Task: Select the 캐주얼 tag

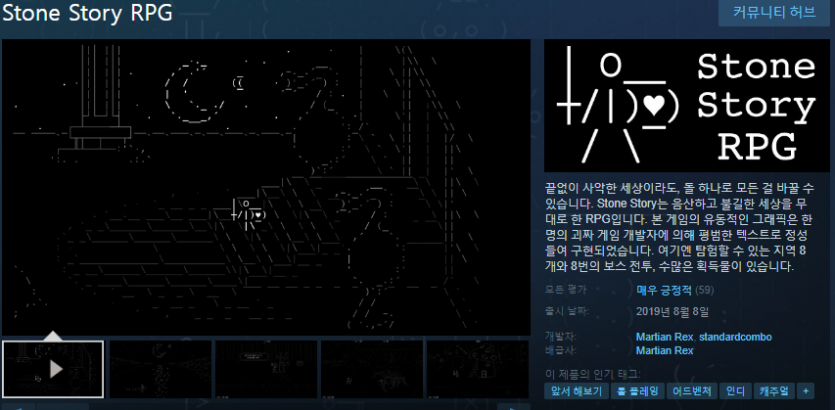Action: 775,391
